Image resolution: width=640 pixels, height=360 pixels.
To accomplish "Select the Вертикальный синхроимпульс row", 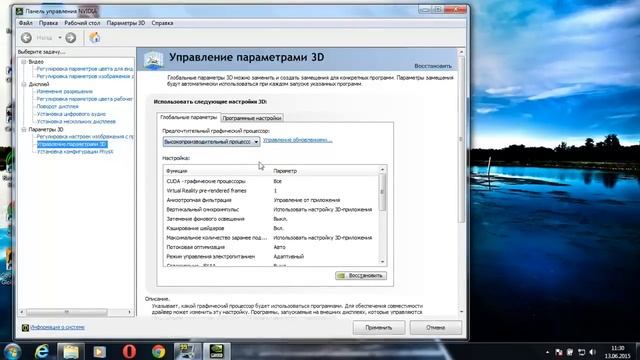I will (x=271, y=209).
